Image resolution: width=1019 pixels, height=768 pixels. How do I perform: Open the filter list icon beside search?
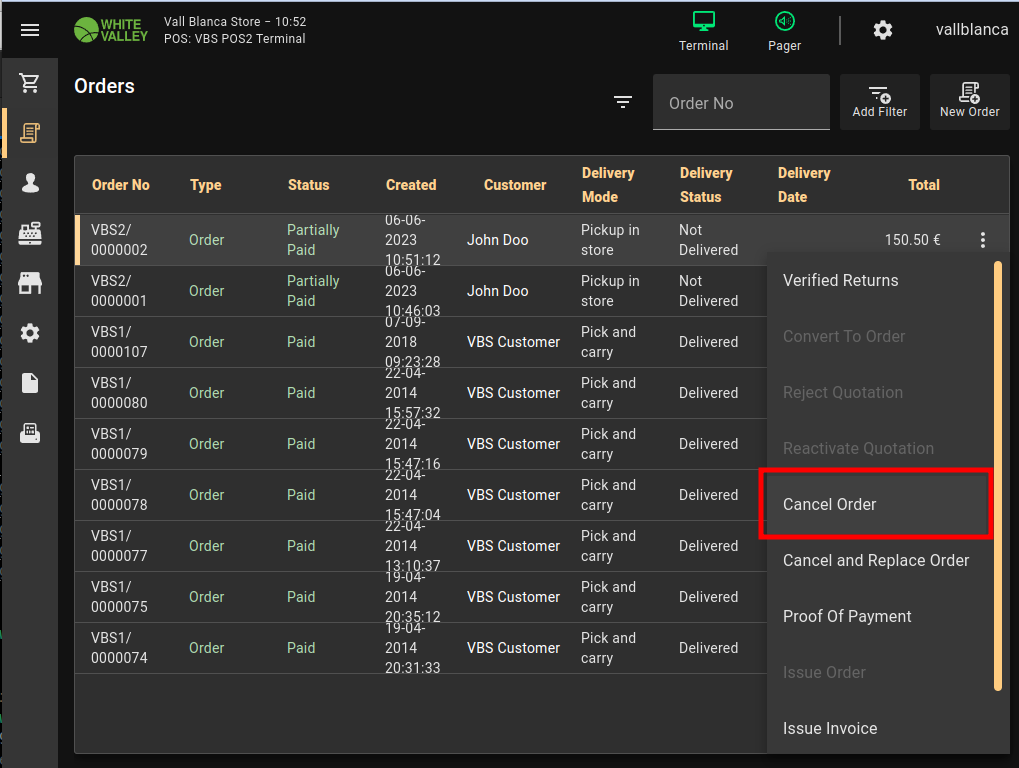pos(623,102)
